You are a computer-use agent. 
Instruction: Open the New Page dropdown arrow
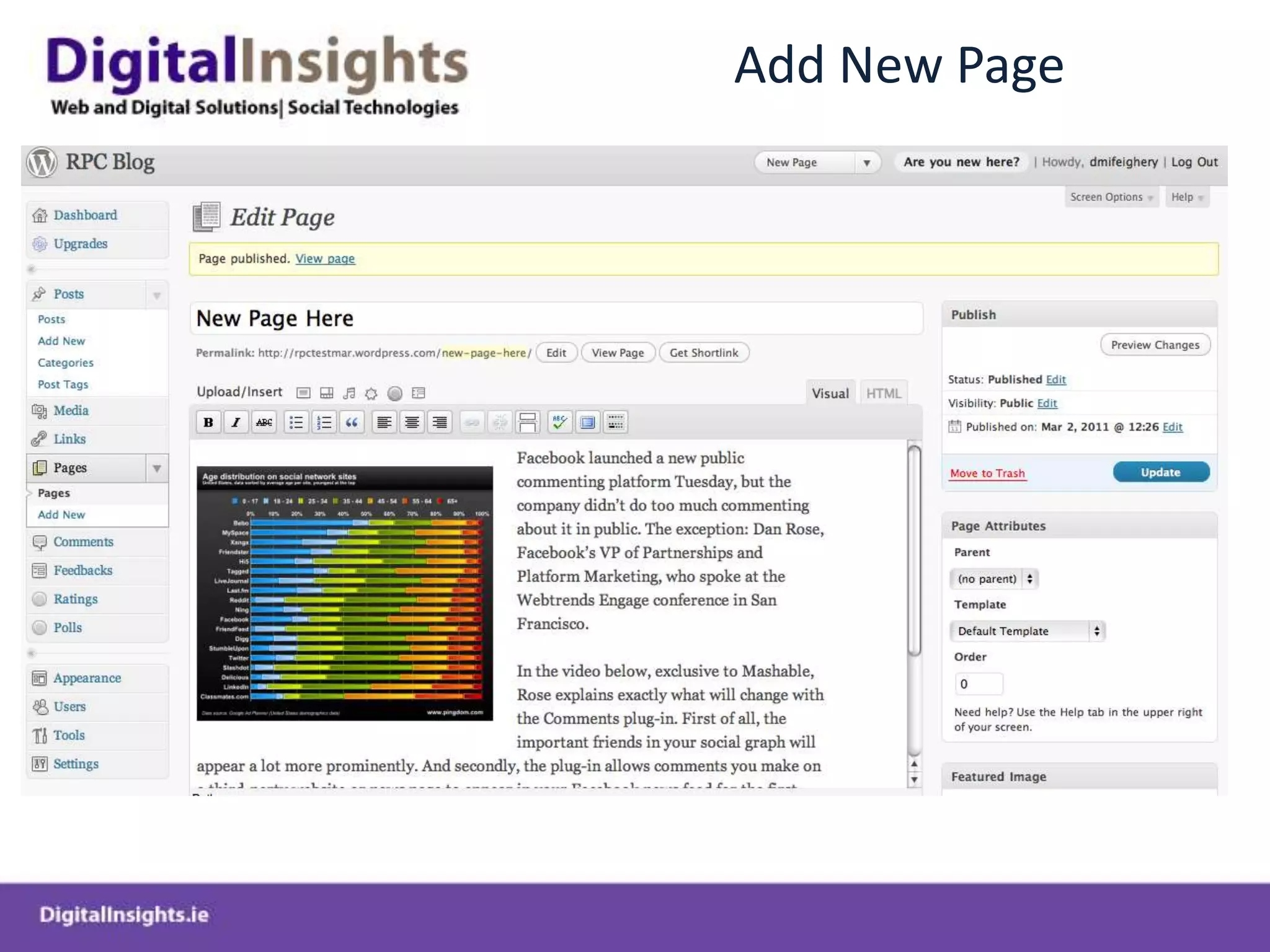click(x=867, y=163)
